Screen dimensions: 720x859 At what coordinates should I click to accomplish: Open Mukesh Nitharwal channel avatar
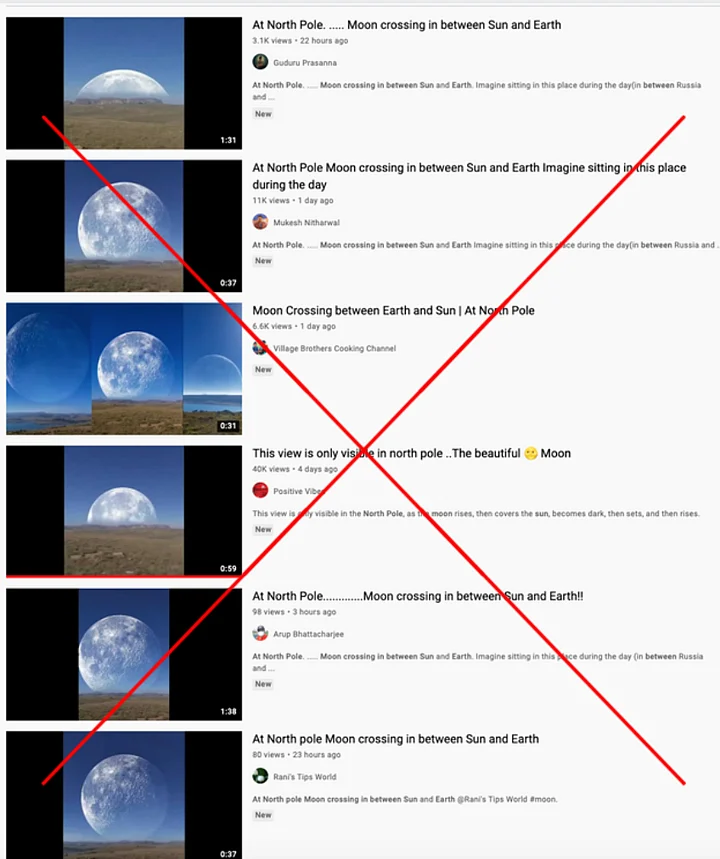click(260, 222)
